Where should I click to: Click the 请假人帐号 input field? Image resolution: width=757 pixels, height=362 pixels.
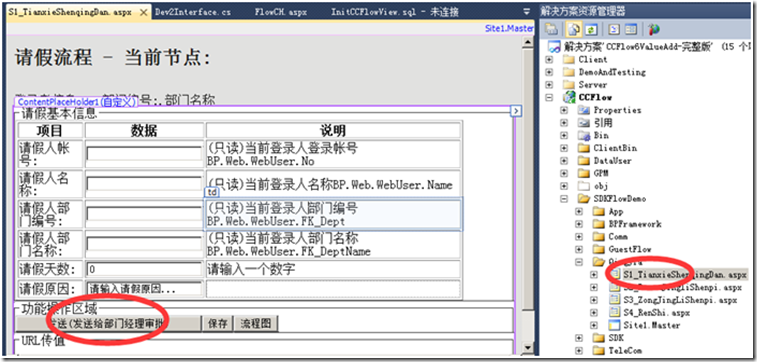(x=144, y=153)
